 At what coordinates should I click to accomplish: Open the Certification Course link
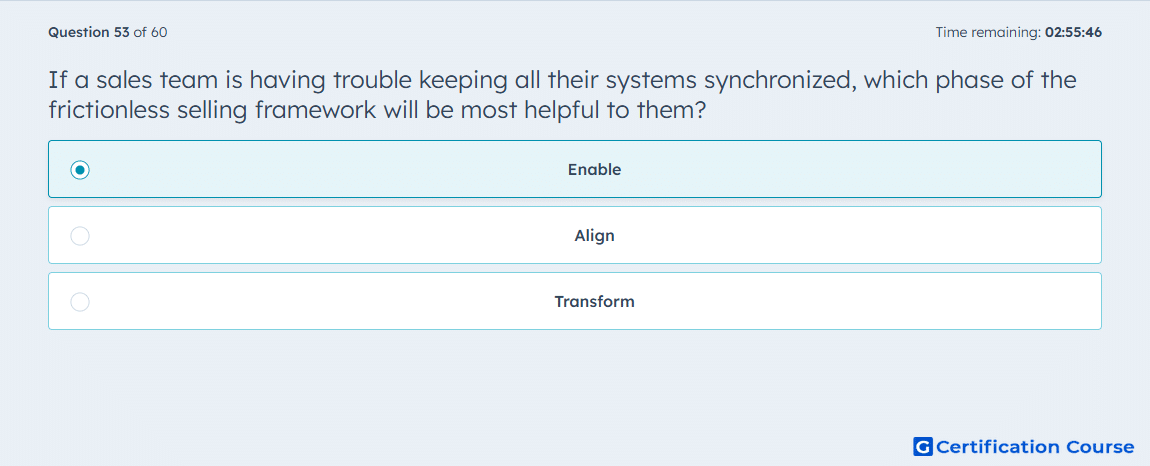point(1024,446)
